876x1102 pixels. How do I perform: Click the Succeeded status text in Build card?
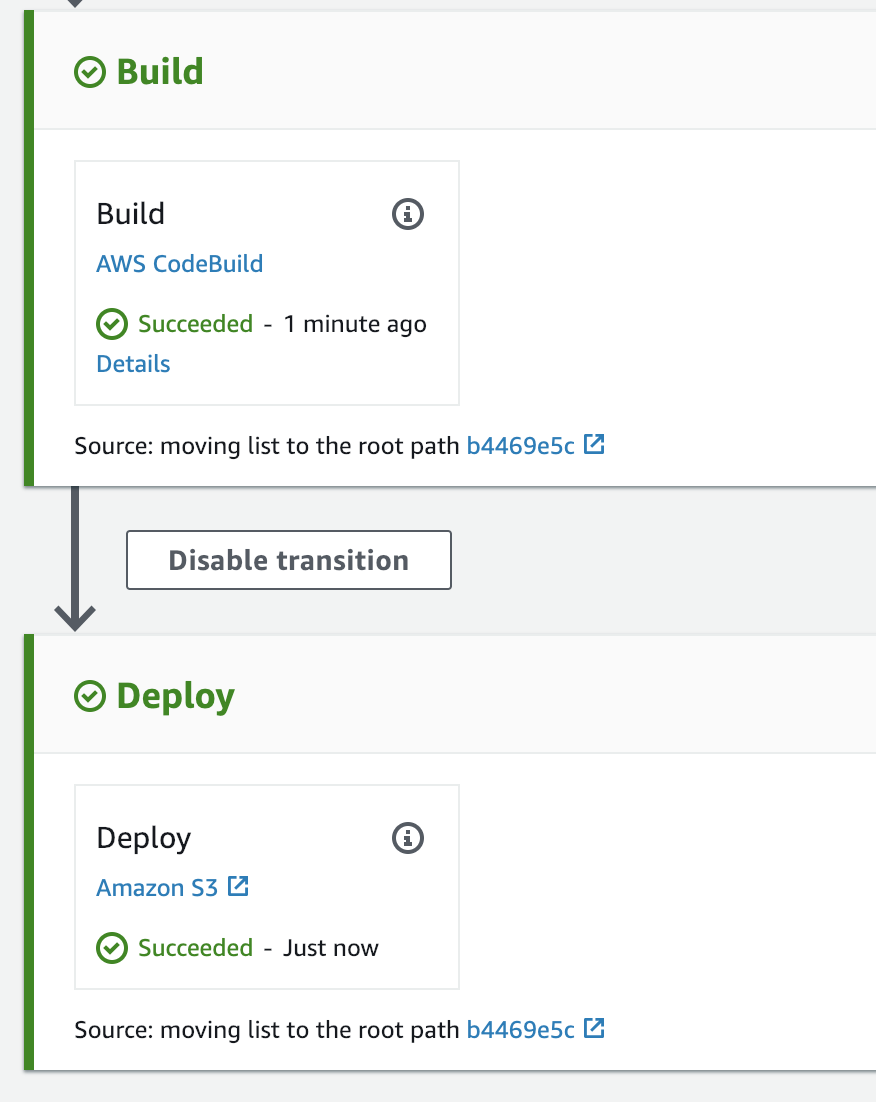(195, 324)
